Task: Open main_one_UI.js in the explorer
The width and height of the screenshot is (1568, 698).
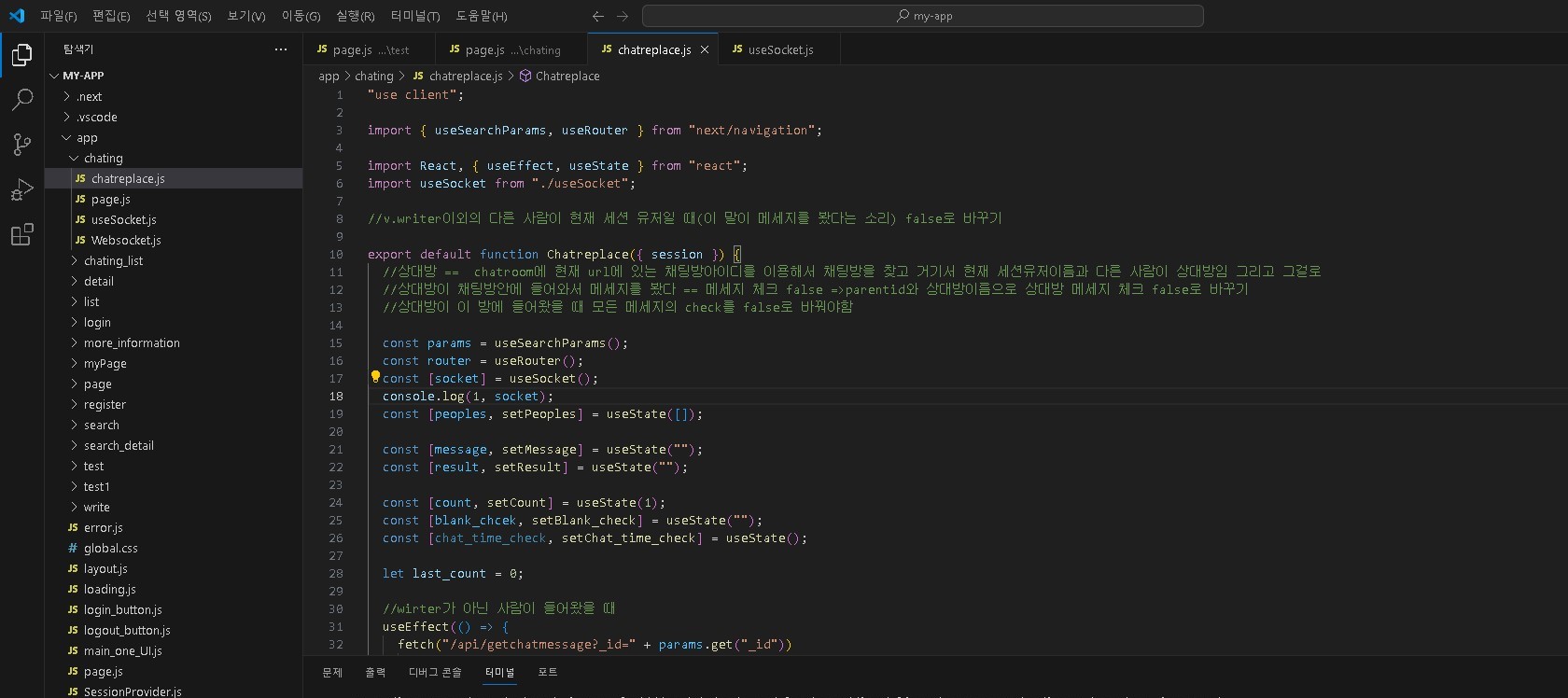Action: pyautogui.click(x=174, y=650)
